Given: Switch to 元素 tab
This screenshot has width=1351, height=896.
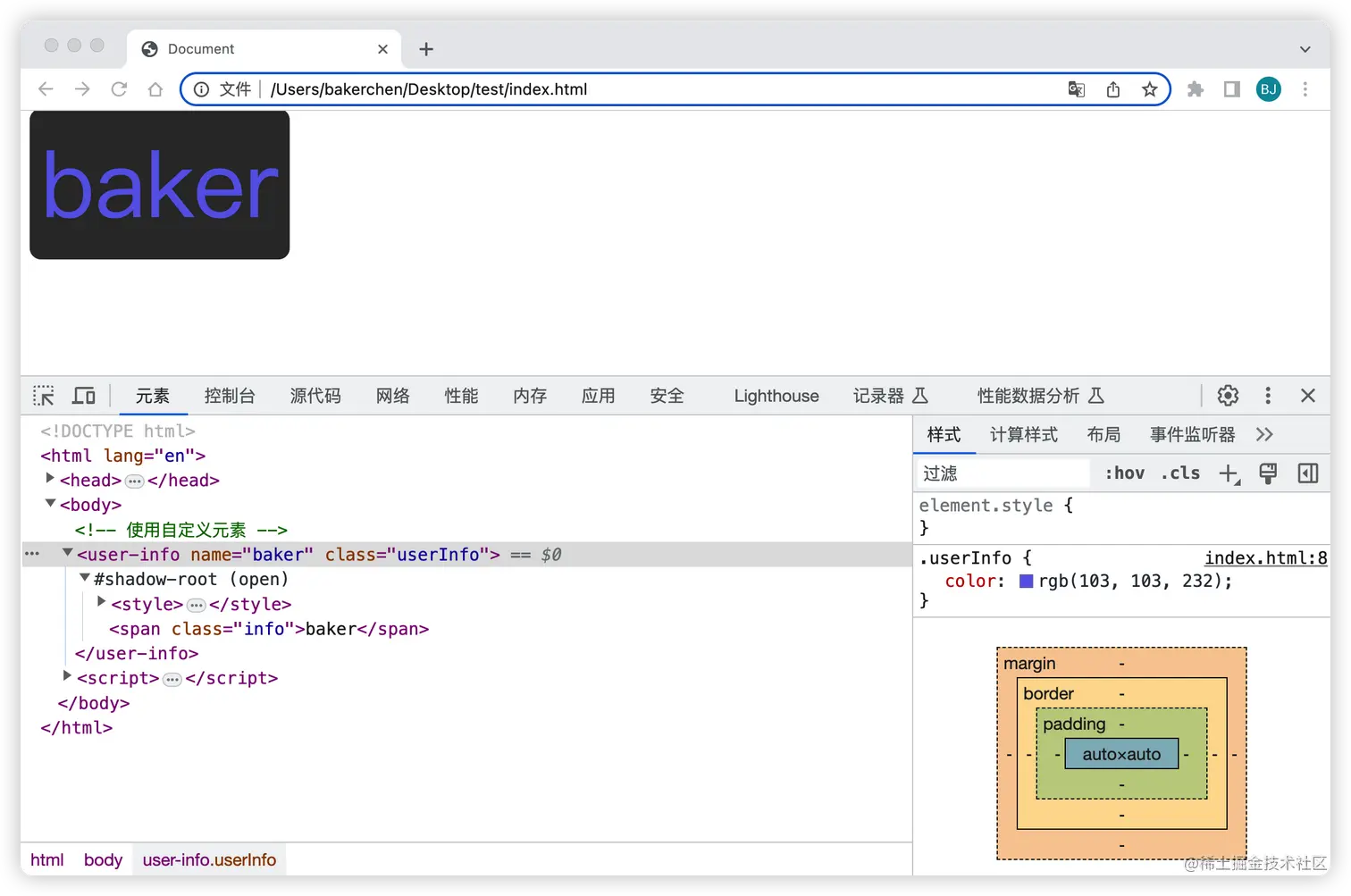Looking at the screenshot, I should tap(153, 396).
